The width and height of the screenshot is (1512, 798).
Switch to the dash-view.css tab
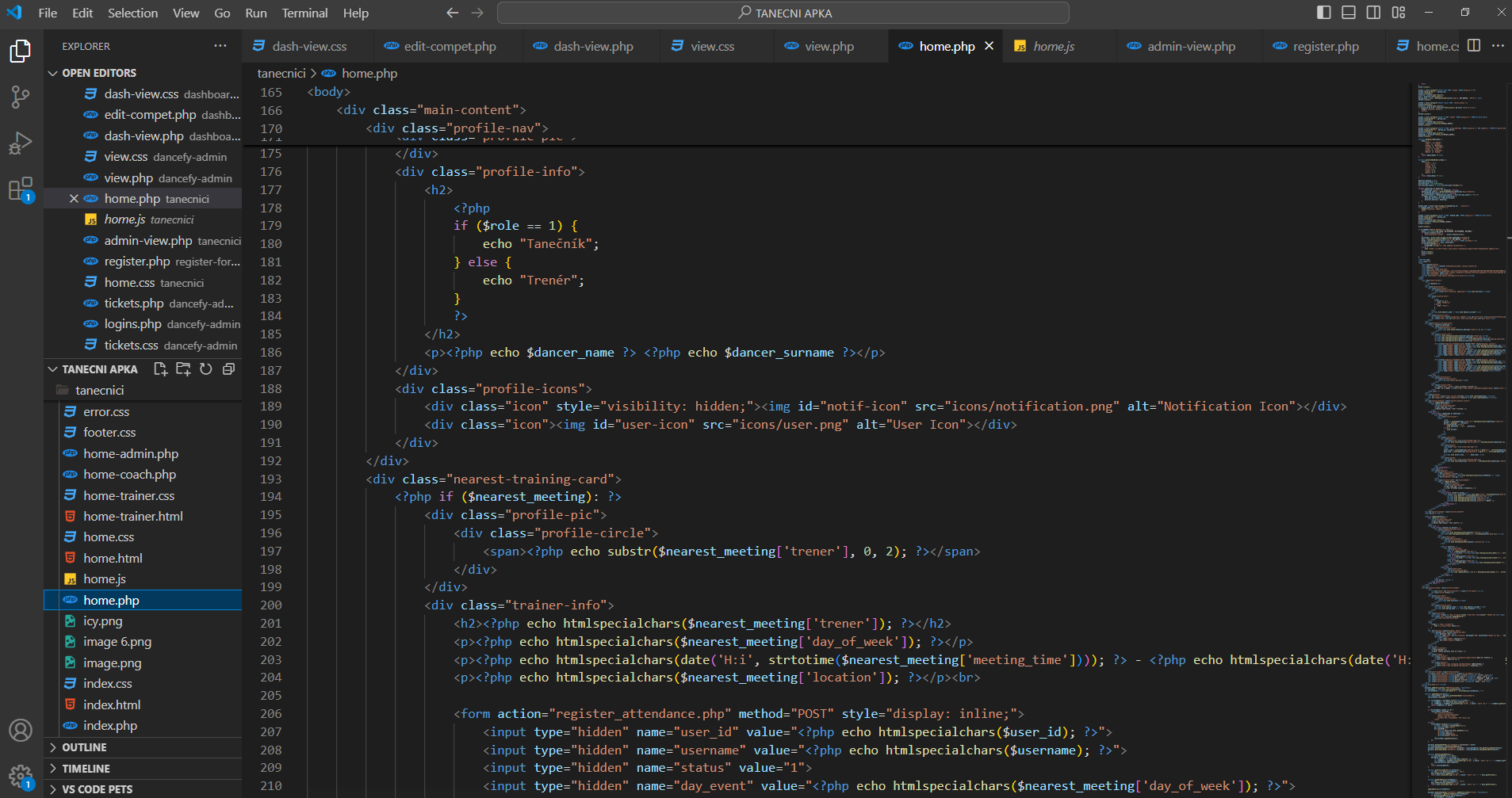tap(308, 46)
